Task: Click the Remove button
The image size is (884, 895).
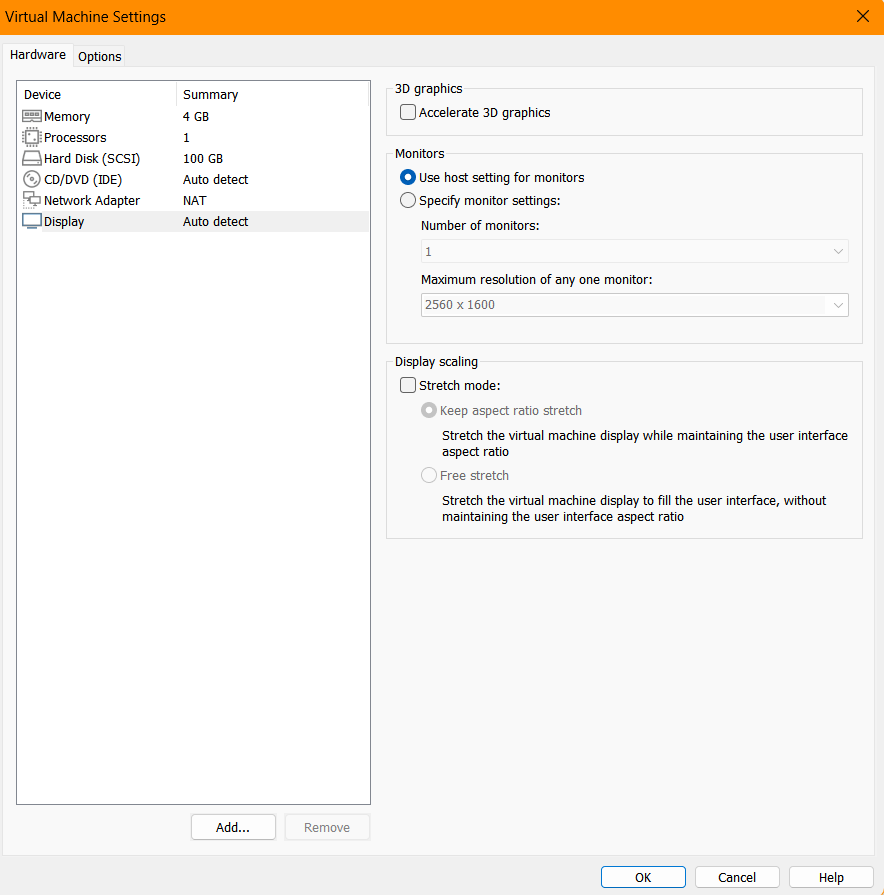Action: point(327,827)
